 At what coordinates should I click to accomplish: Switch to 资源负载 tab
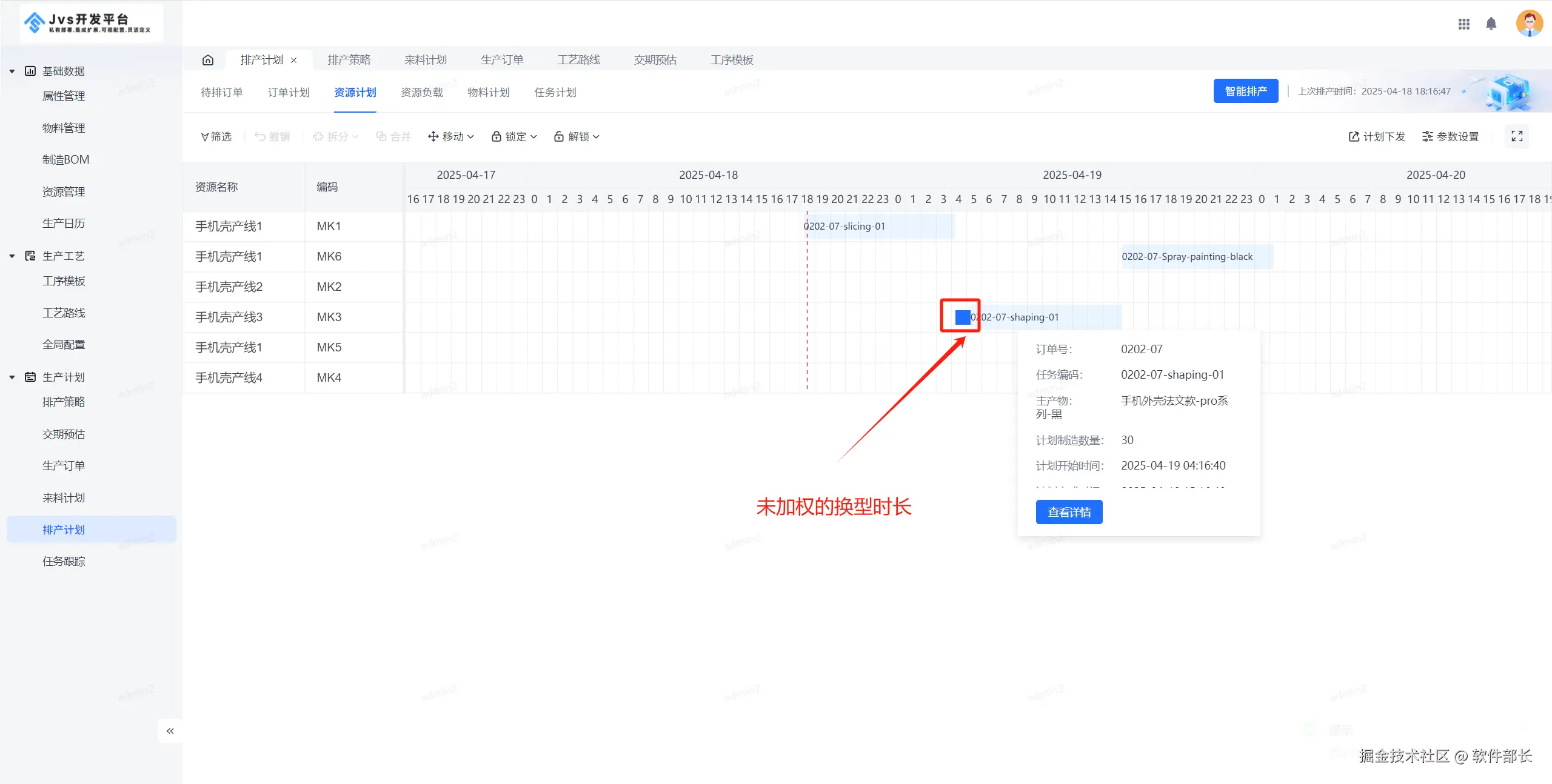click(422, 93)
